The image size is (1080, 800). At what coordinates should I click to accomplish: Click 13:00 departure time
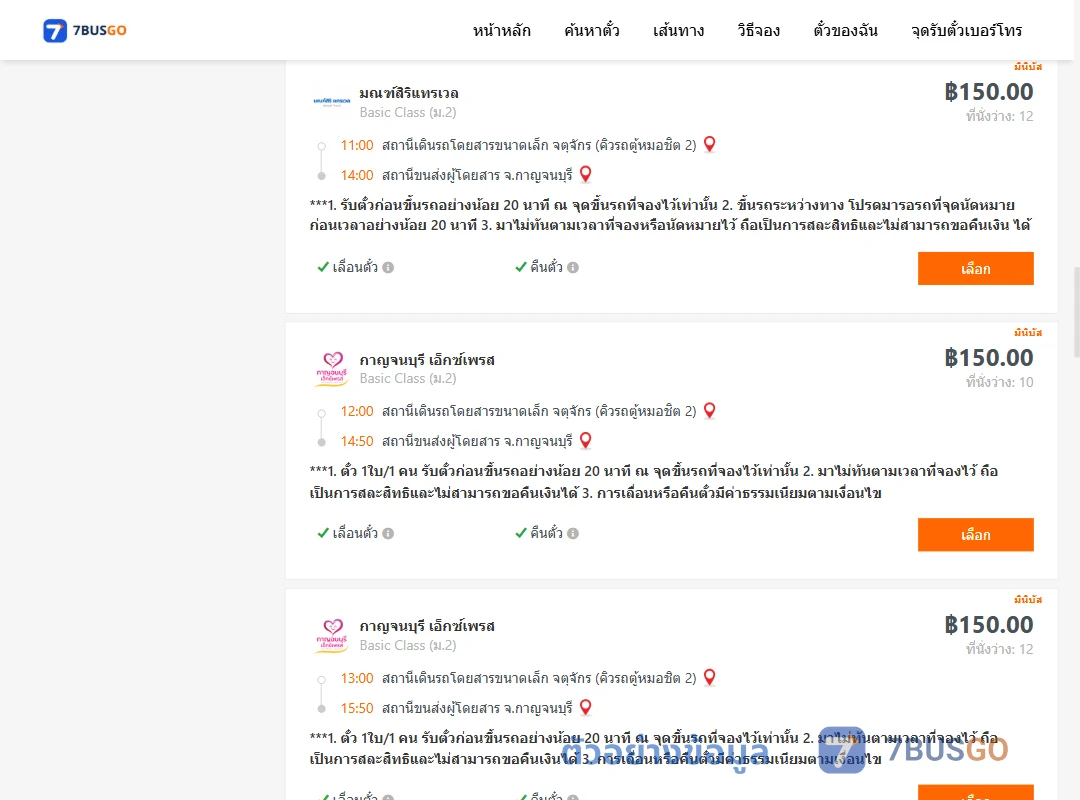pyautogui.click(x=357, y=678)
